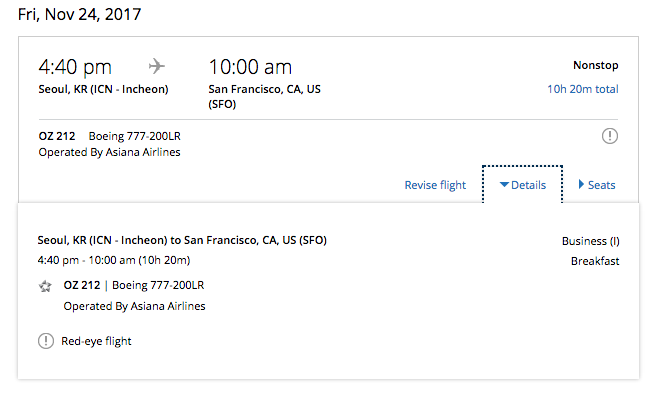The width and height of the screenshot is (652, 408).
Task: Click the 4:40 pm departure time
Action: 75,67
